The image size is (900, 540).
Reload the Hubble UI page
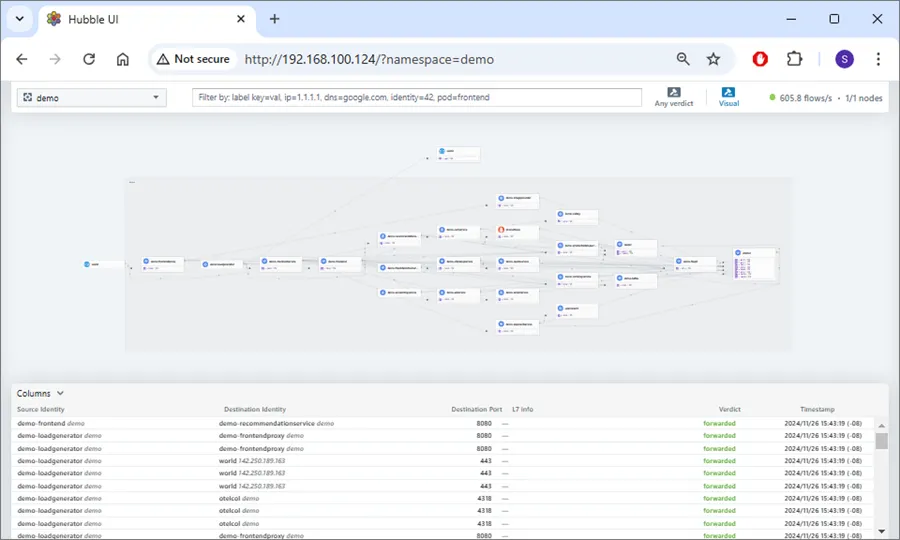[89, 59]
